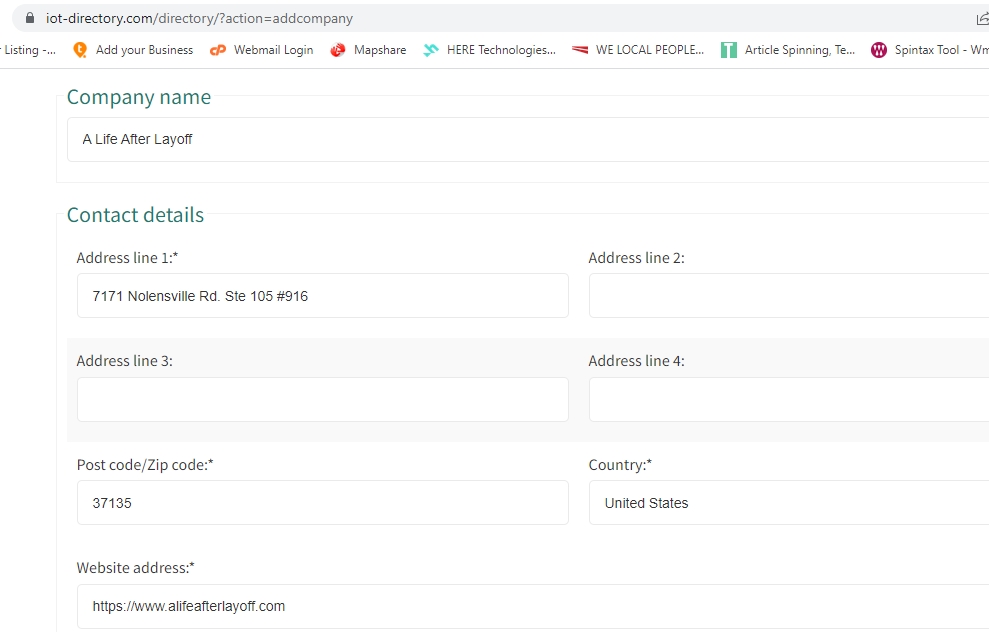Viewport: 989px width, 632px height.
Task: Click into the Address line 4 field
Action: tap(788, 399)
